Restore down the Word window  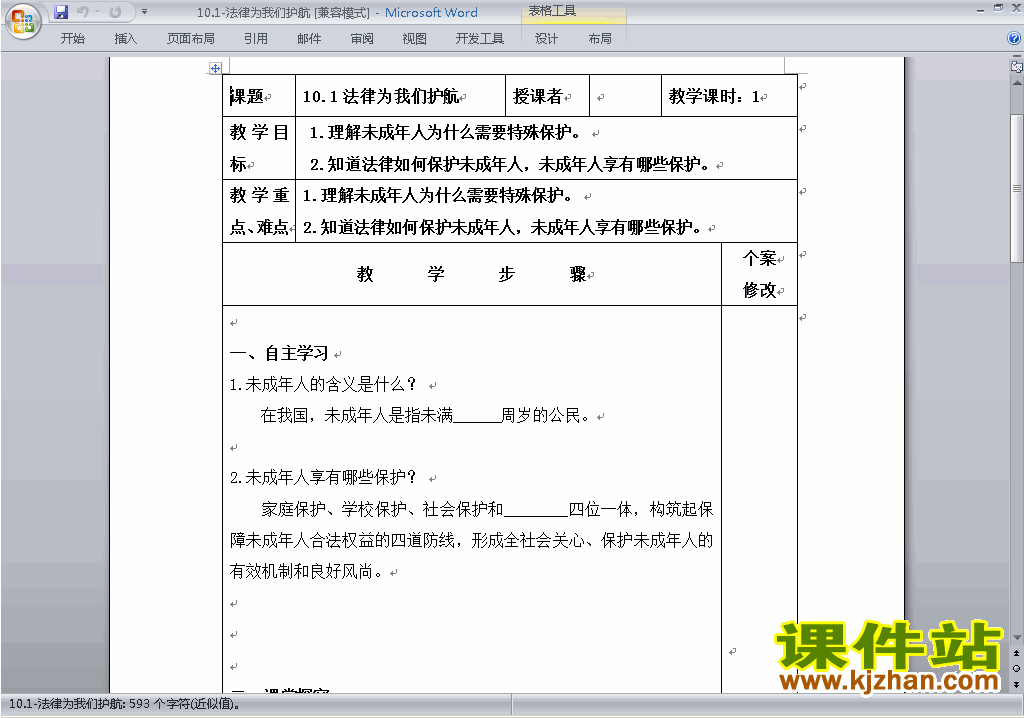(x=998, y=8)
